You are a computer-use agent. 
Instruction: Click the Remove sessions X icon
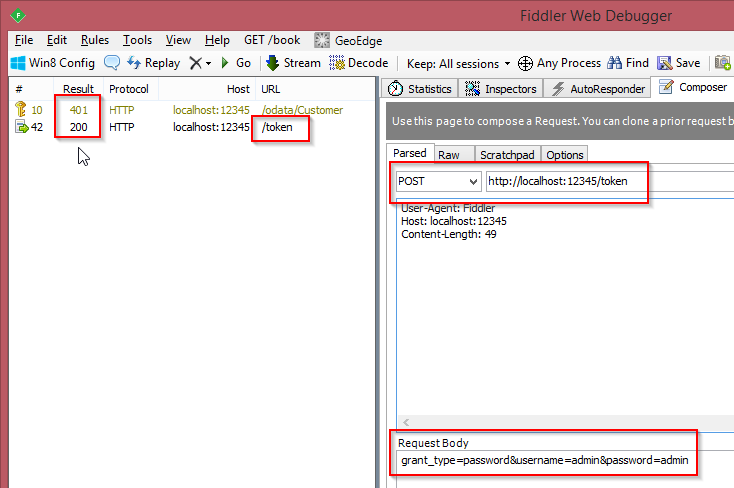tap(195, 63)
